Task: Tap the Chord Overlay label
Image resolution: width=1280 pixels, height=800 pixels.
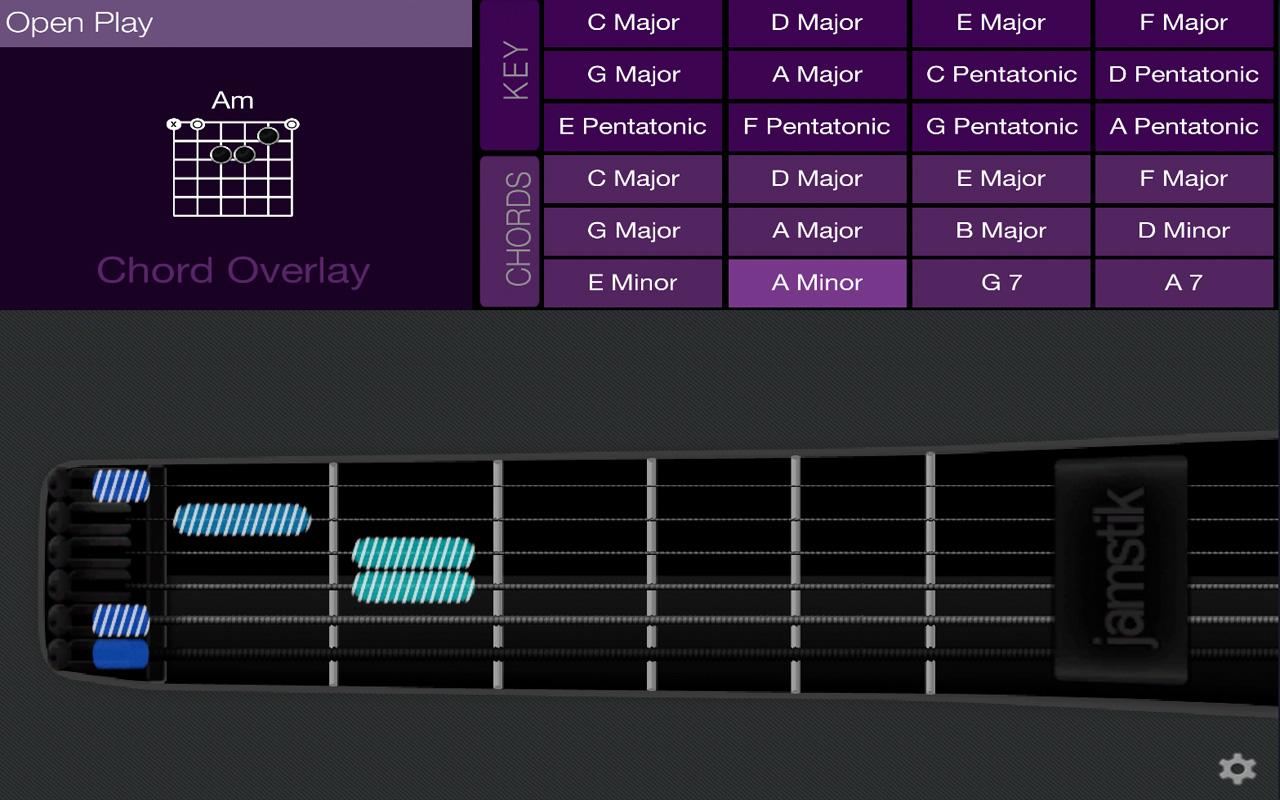Action: 233,271
